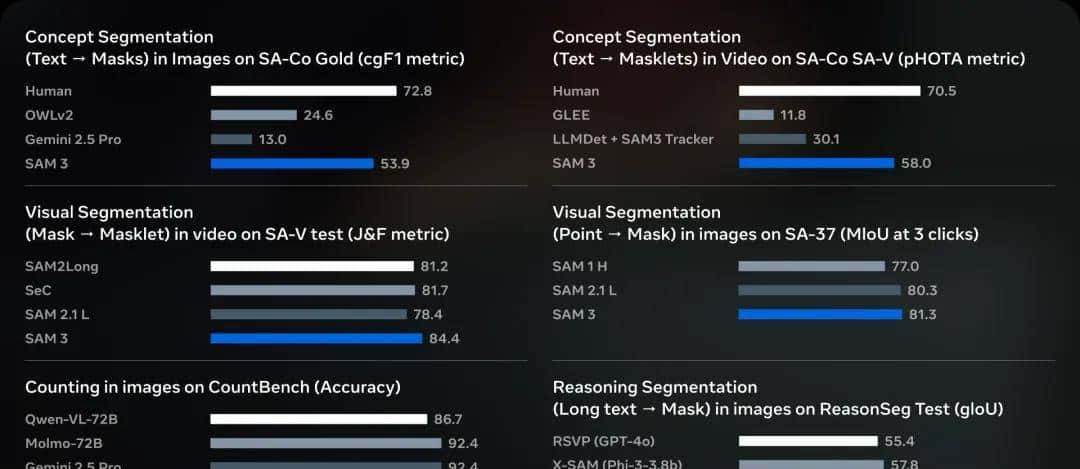This screenshot has height=469, width=1080.
Task: Click the SAM 2.1 L bar scoring 80.3
Action: point(819,290)
